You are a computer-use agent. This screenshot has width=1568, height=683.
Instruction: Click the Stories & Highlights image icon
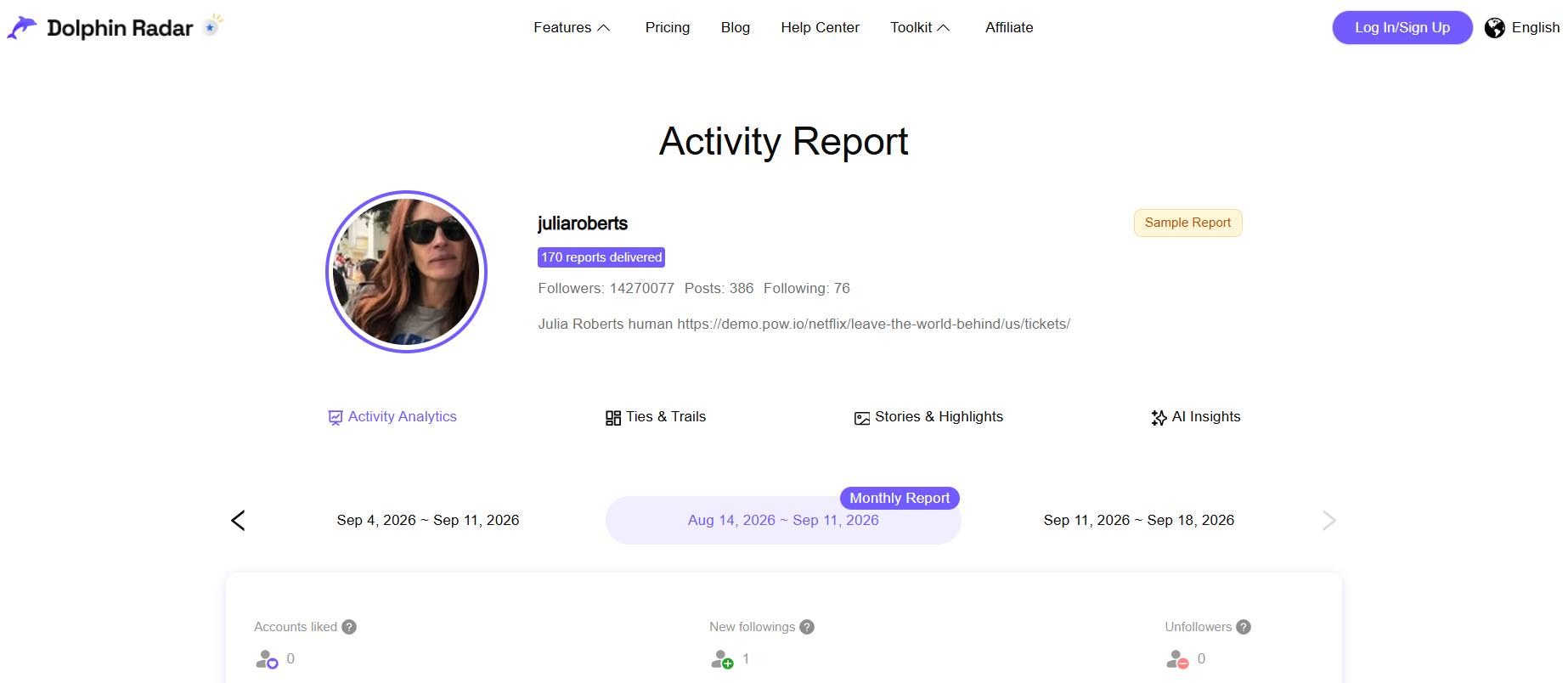pos(862,418)
